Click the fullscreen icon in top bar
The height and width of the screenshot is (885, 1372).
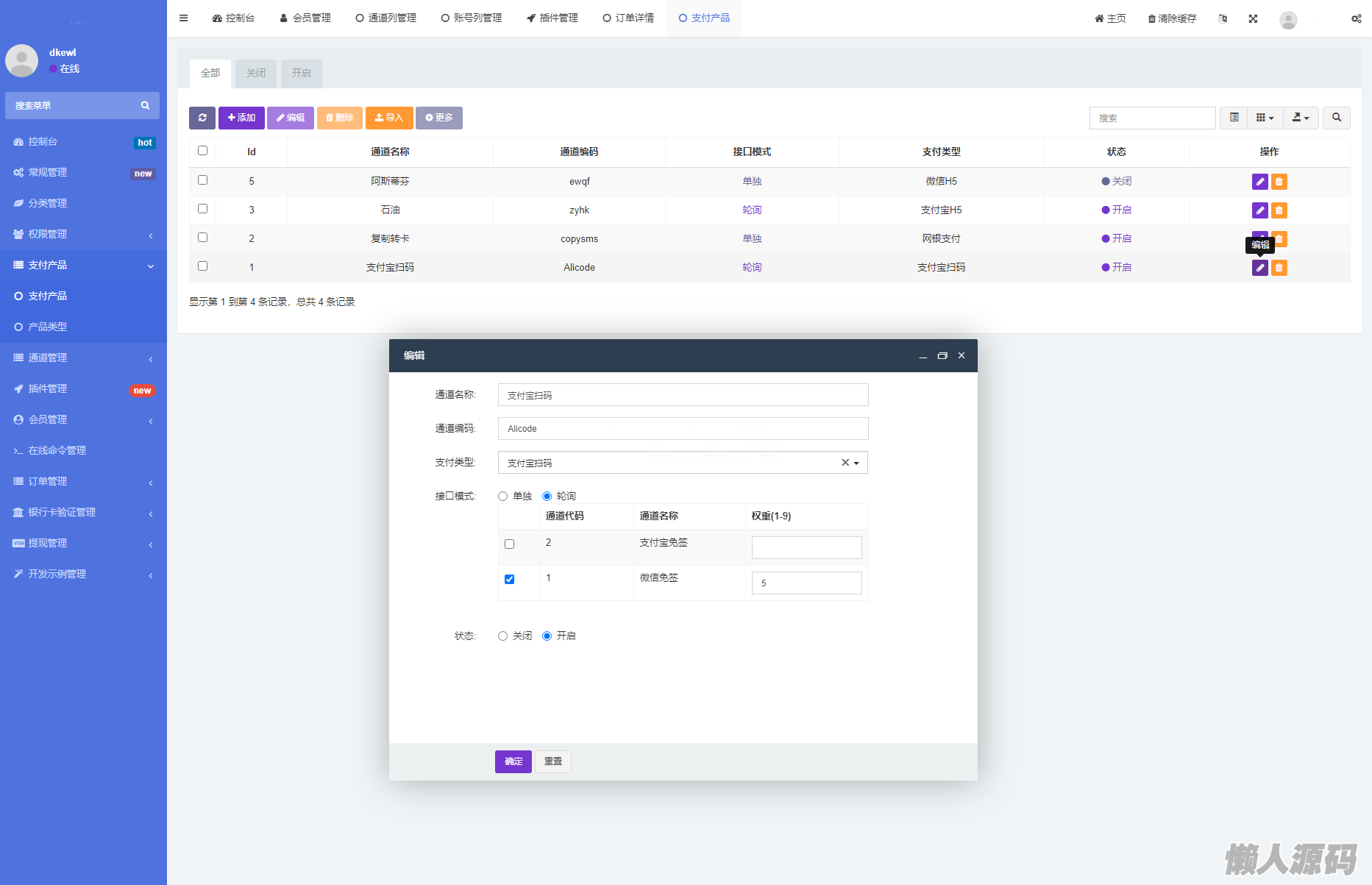point(1253,18)
